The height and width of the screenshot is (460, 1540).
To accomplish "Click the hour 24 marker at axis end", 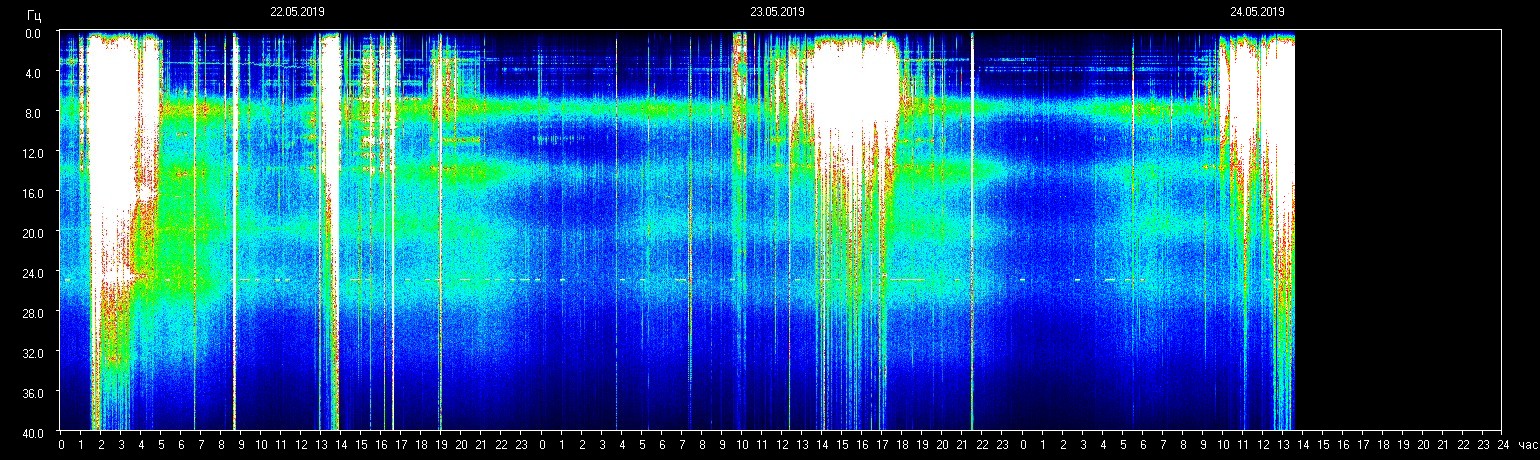I will coord(1502,445).
